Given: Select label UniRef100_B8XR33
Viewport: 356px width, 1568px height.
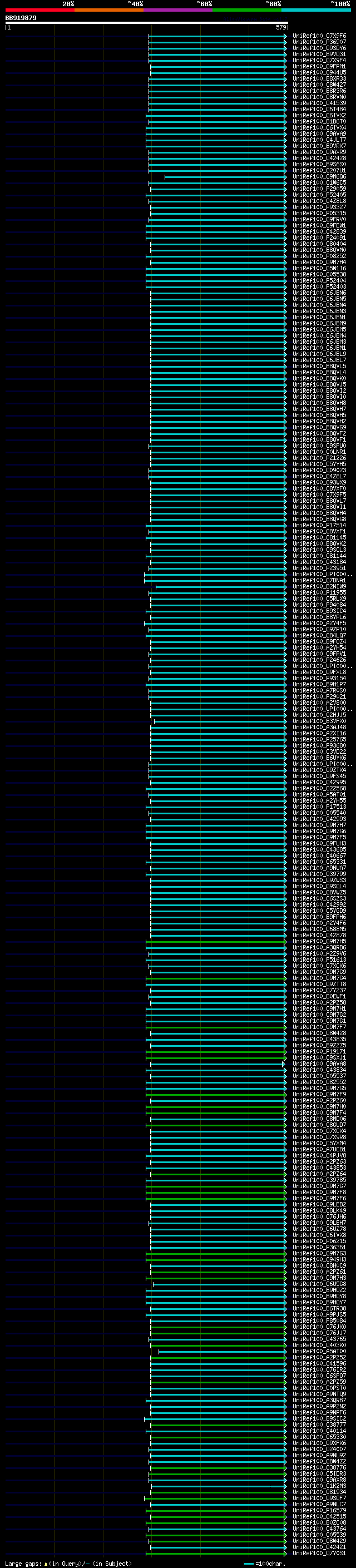Looking at the screenshot, I should (319, 78).
